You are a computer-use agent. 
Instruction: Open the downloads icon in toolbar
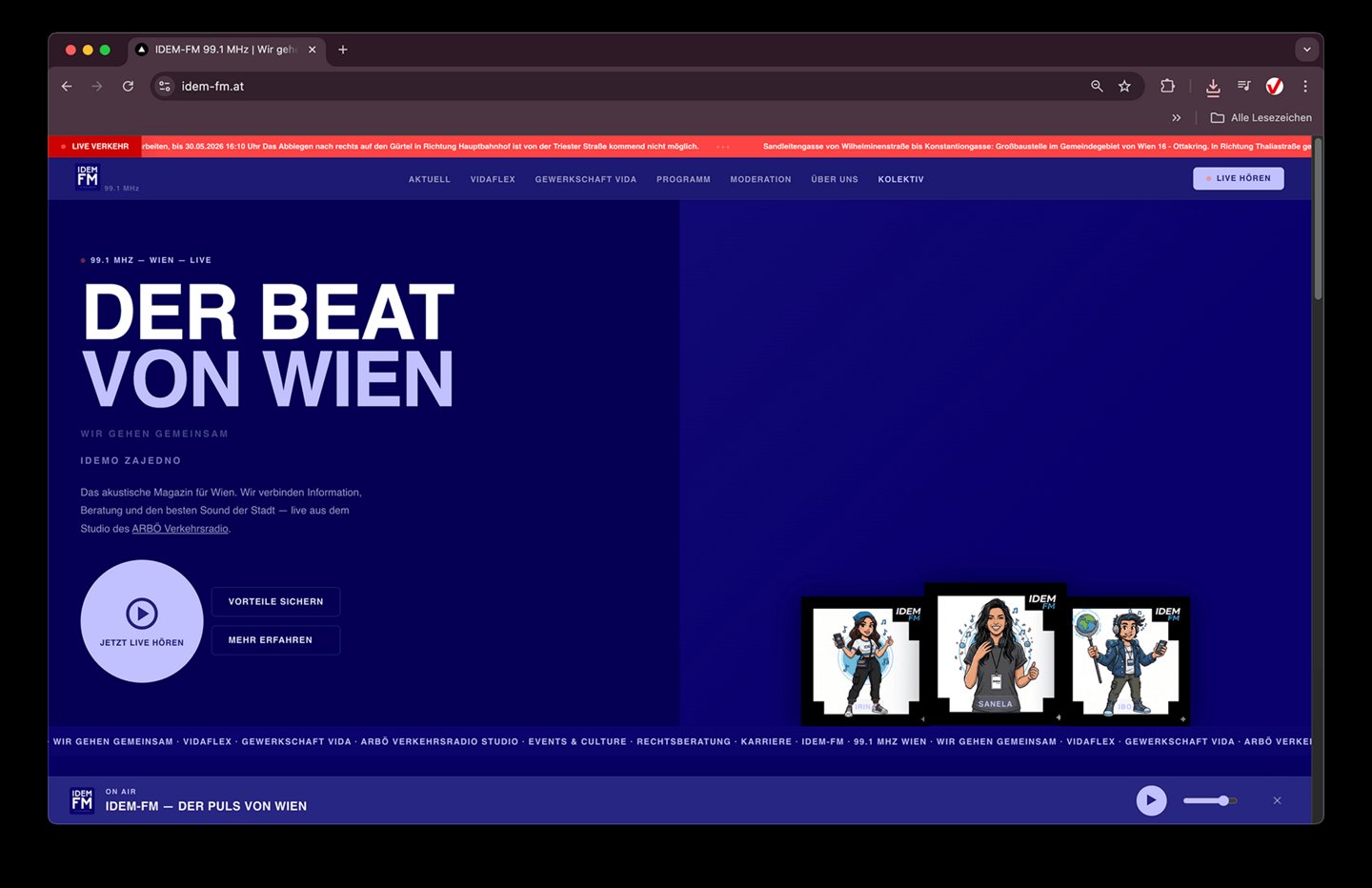[x=1213, y=87]
